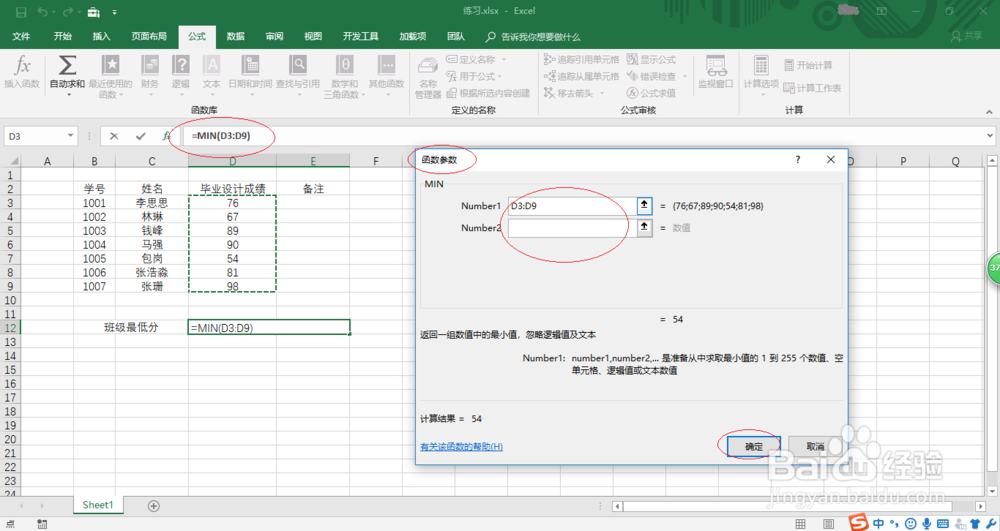Click the confirm checkmark in formula bar
The height and width of the screenshot is (531, 1000).
point(141,136)
